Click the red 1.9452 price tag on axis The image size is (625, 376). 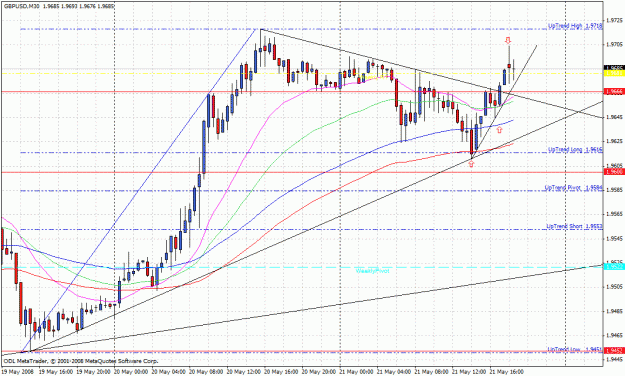click(x=615, y=350)
